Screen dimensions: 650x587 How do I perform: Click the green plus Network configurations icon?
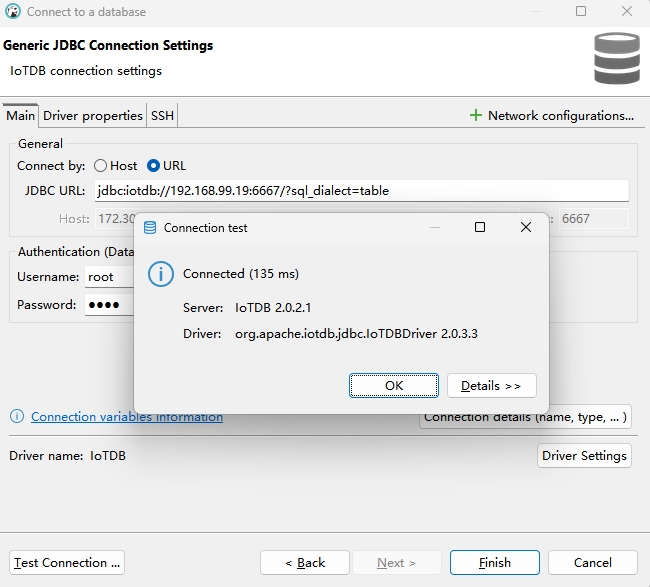476,115
